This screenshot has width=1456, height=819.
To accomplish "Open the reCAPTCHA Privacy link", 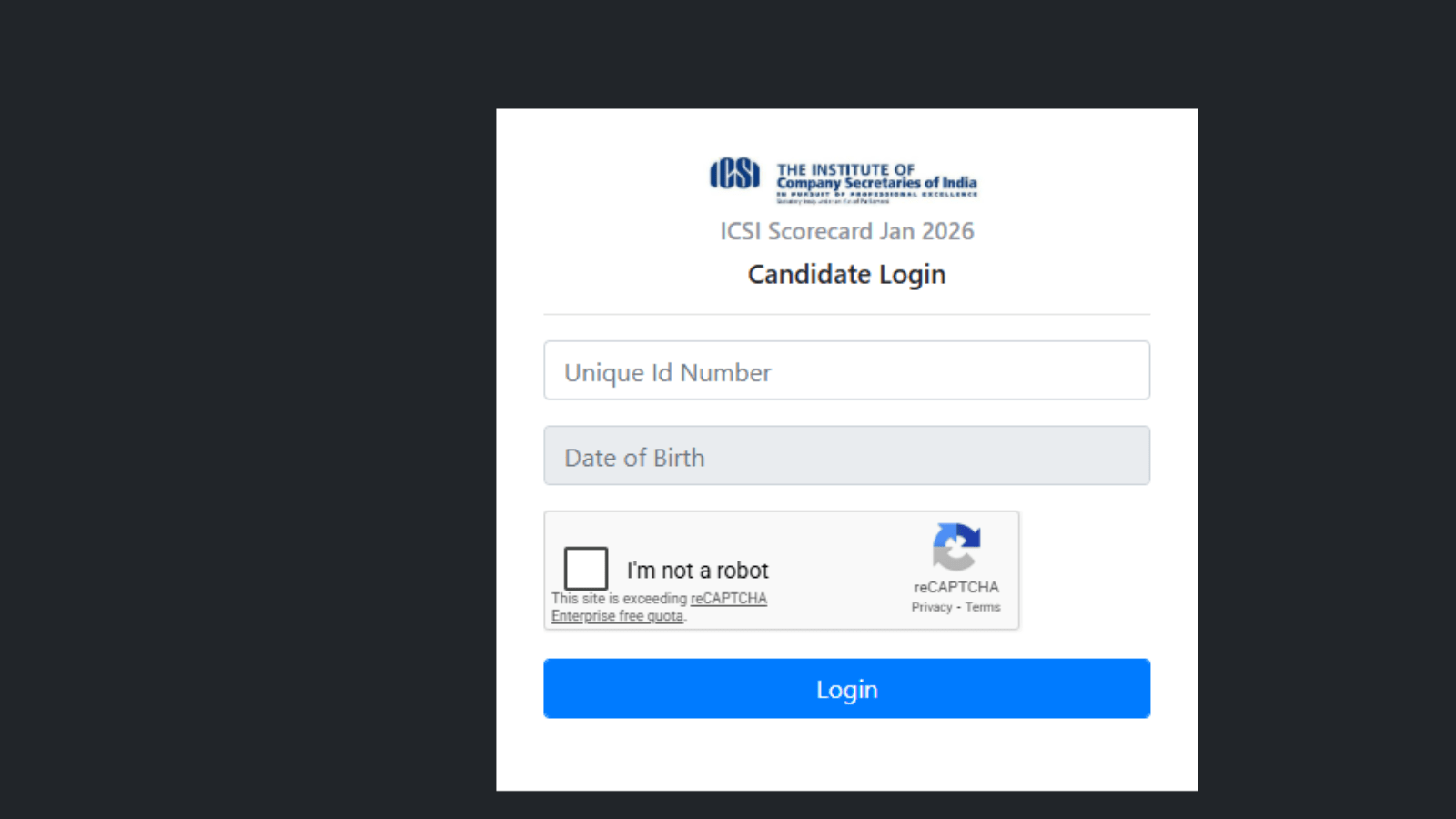I will pos(931,607).
